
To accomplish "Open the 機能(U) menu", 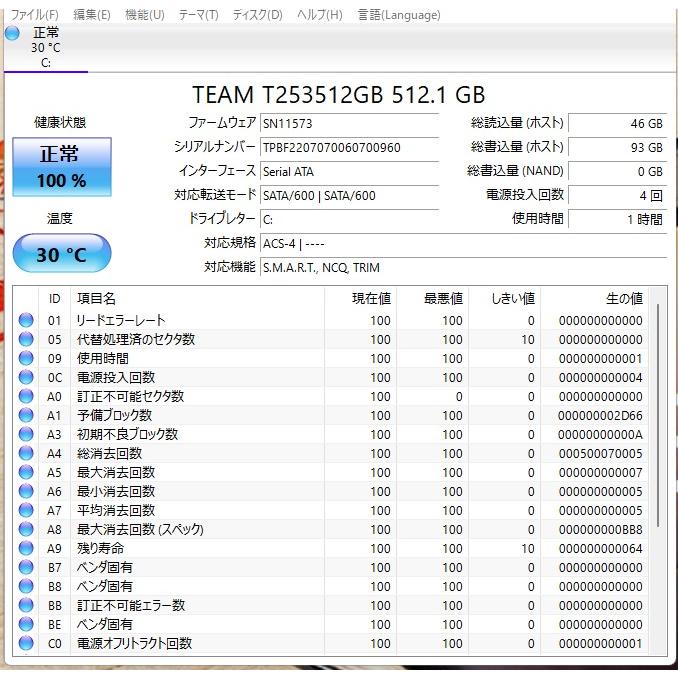I will click(144, 15).
